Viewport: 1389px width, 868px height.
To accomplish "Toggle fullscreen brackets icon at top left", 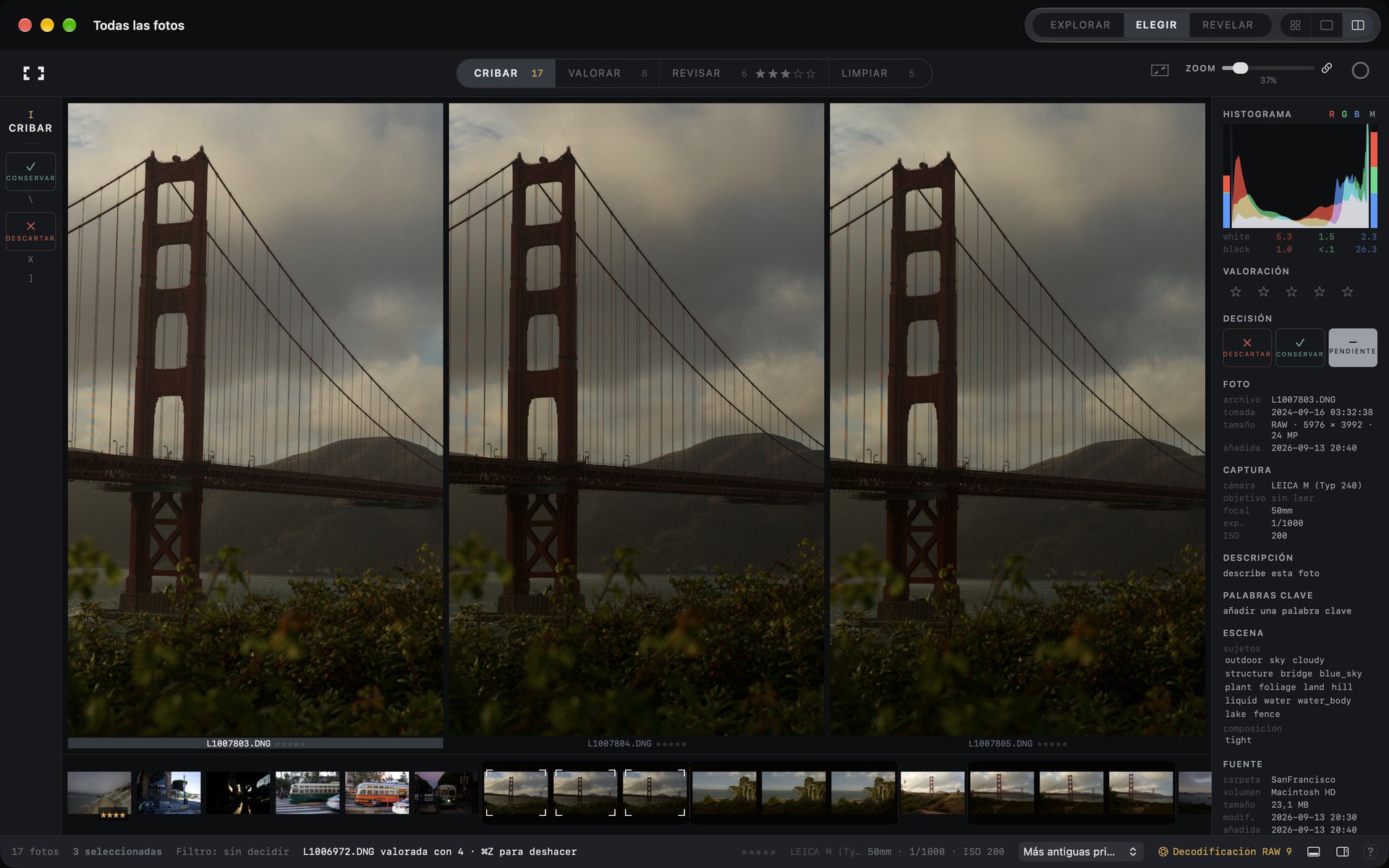I will 33,73.
